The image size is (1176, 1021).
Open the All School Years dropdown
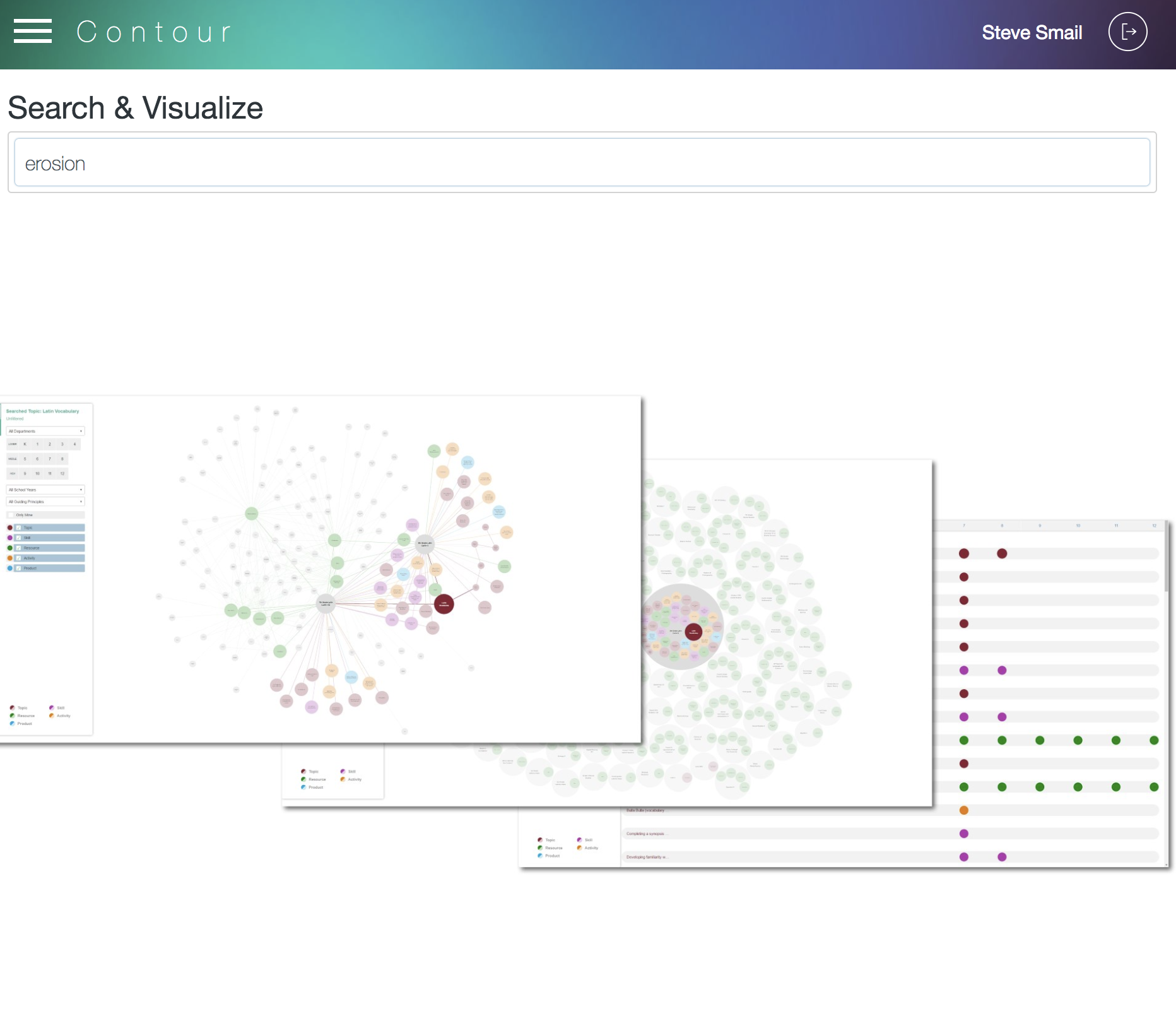pos(45,490)
